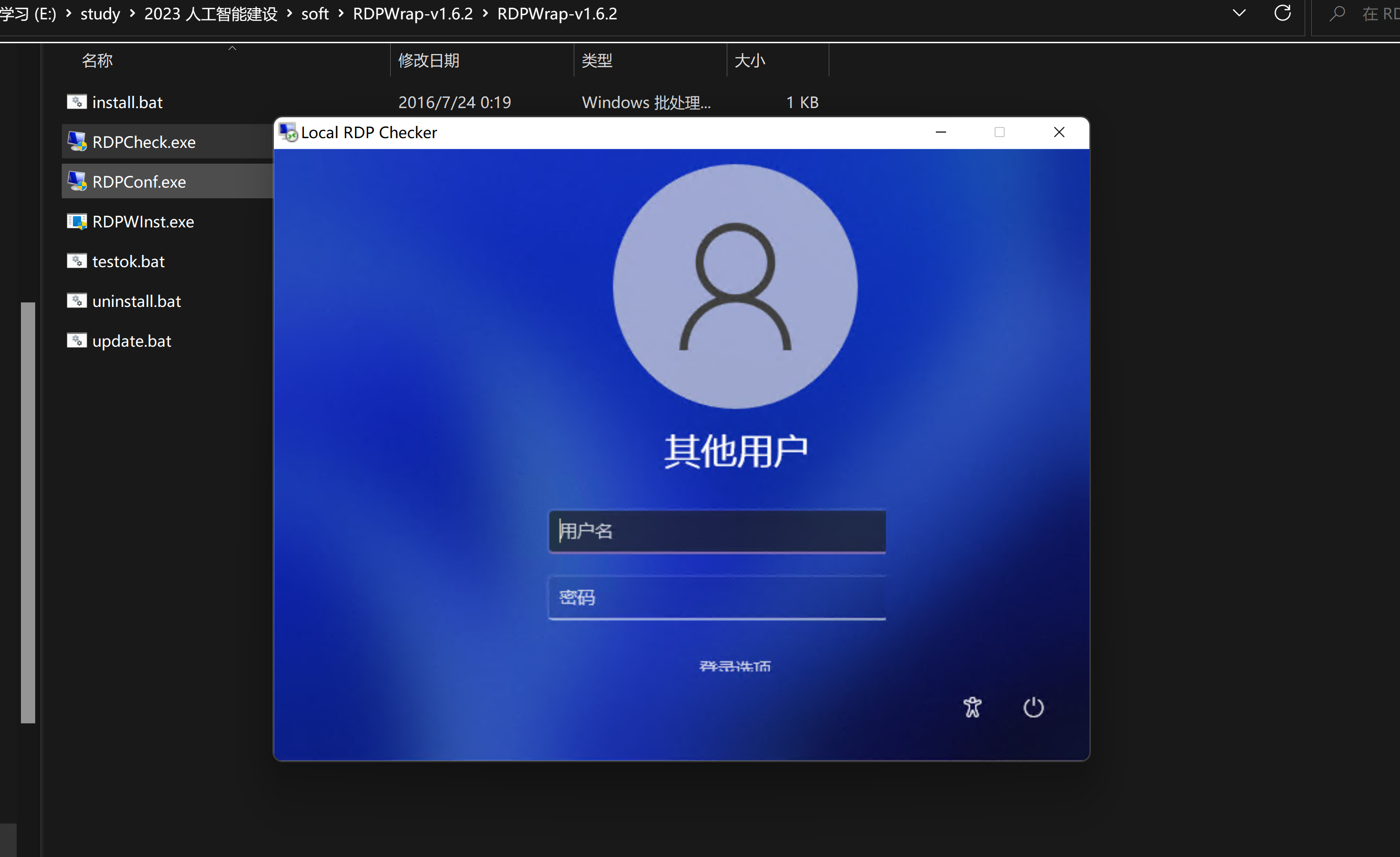
Task: Select the RDPConf.exe file
Action: point(139,181)
